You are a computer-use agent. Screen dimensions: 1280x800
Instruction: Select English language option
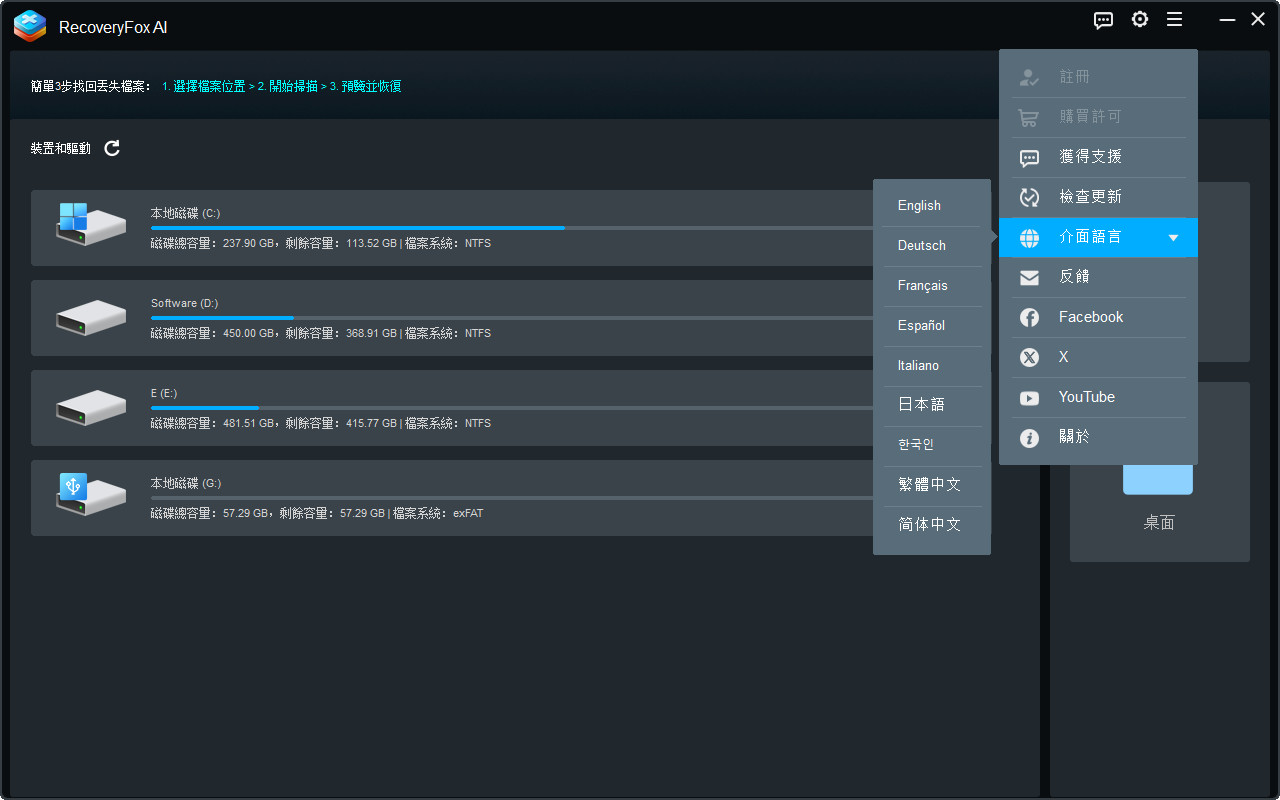pyautogui.click(x=919, y=205)
